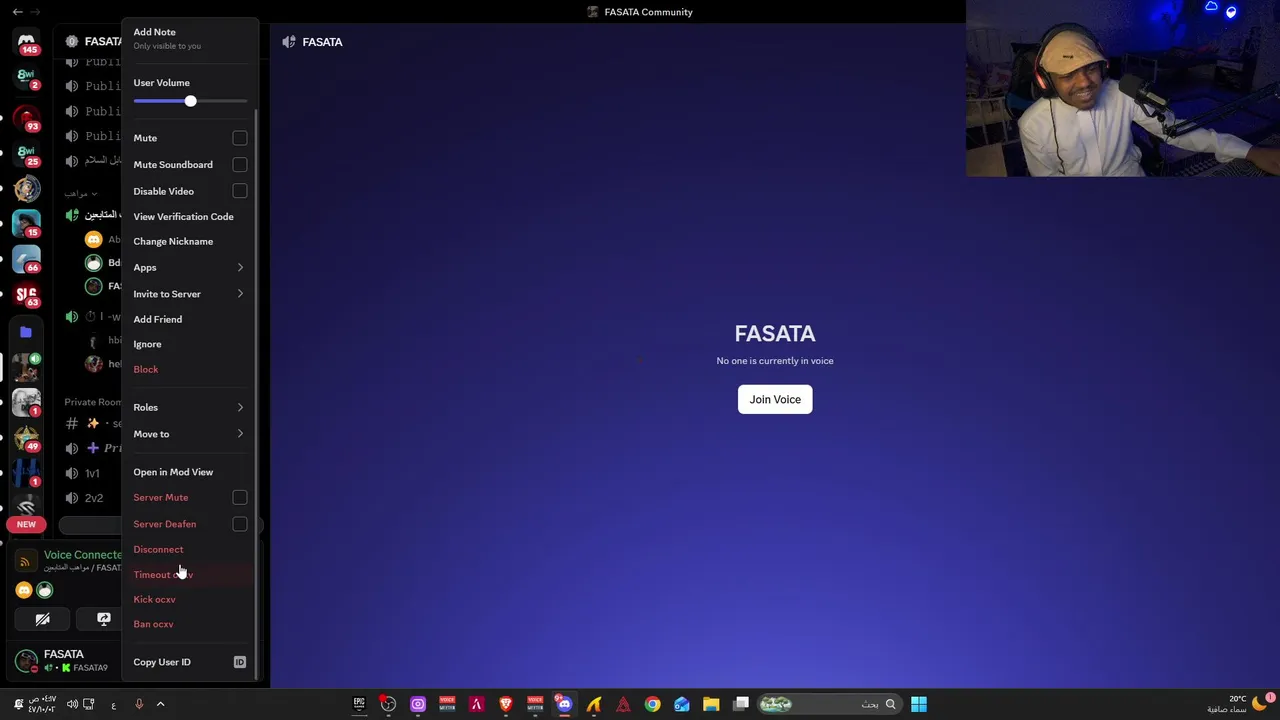This screenshot has height=720, width=1280.
Task: Click the taskbar microphone tray icon
Action: click(x=139, y=704)
